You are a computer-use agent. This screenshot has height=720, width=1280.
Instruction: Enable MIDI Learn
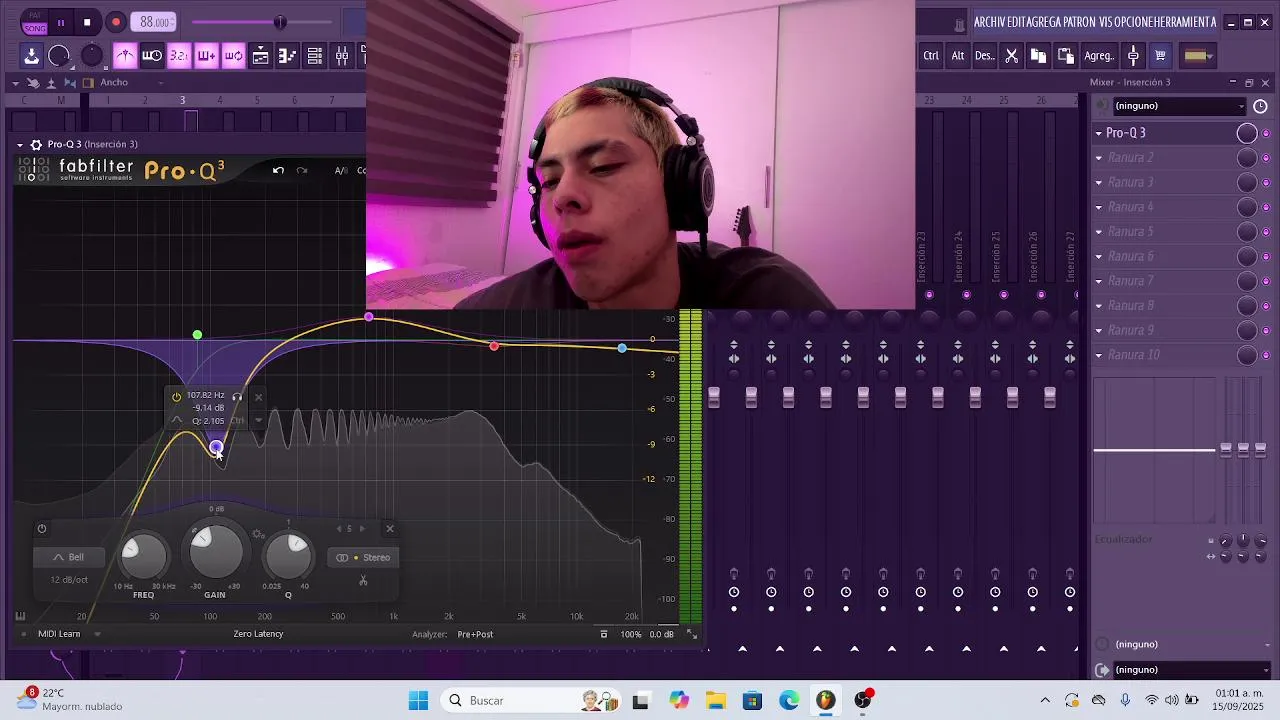[x=59, y=634]
